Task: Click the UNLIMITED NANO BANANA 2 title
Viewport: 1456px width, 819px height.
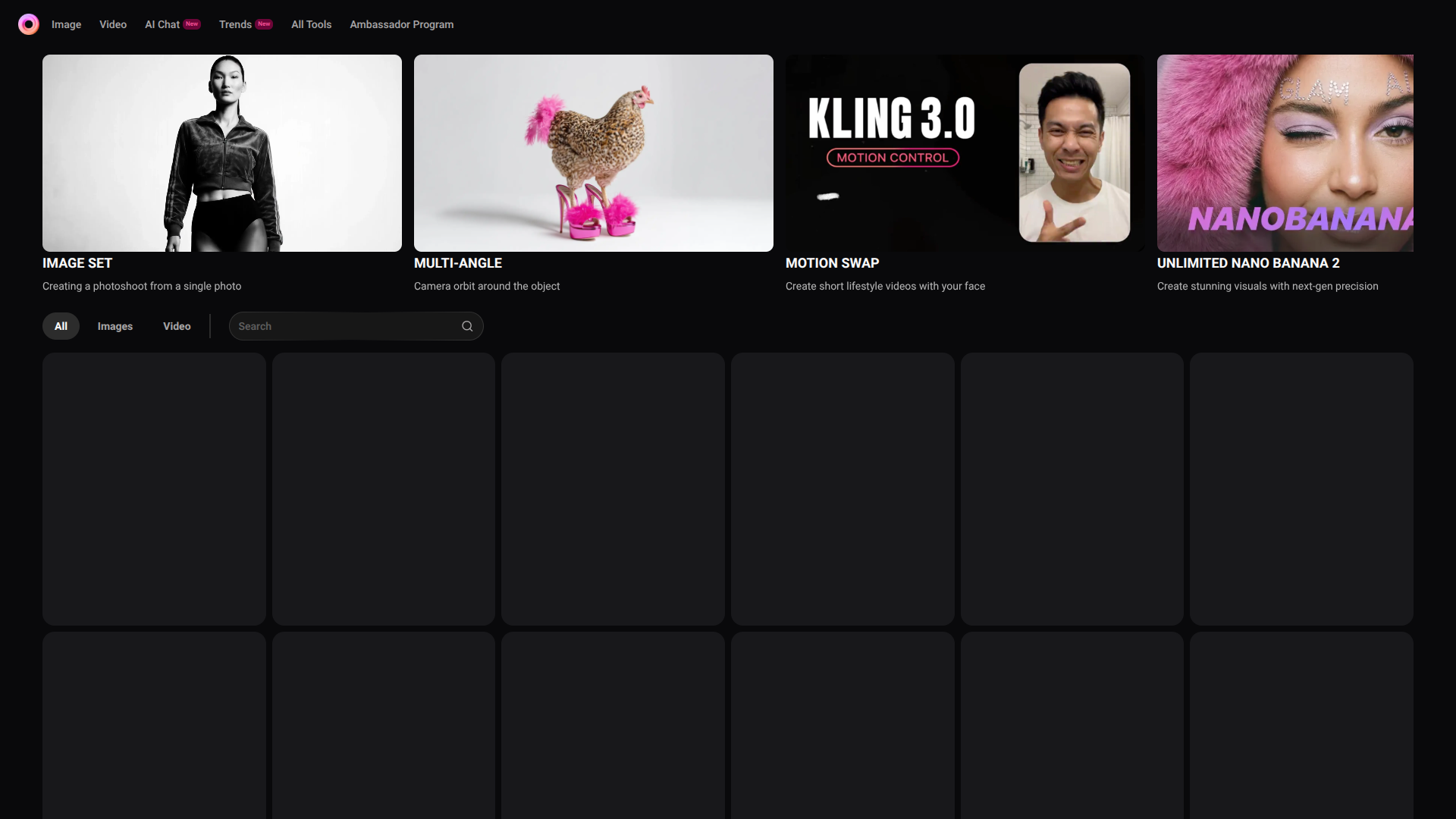Action: [x=1248, y=263]
